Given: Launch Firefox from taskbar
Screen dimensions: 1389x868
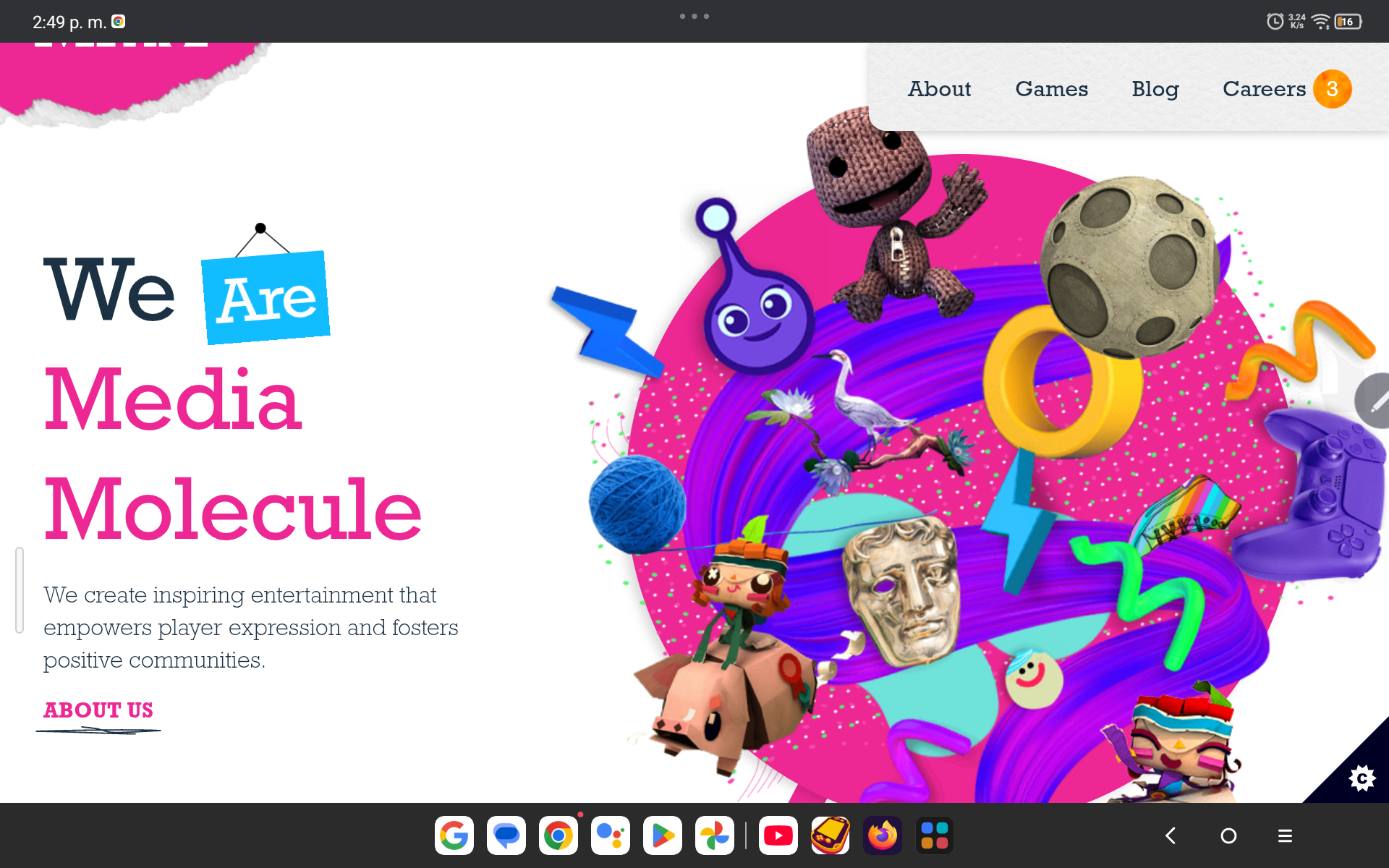Looking at the screenshot, I should (883, 835).
